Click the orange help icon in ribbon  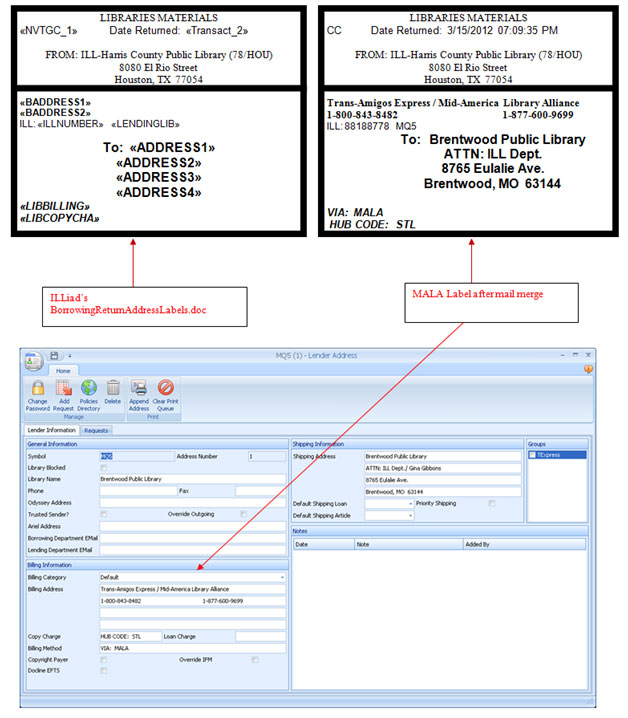588,369
